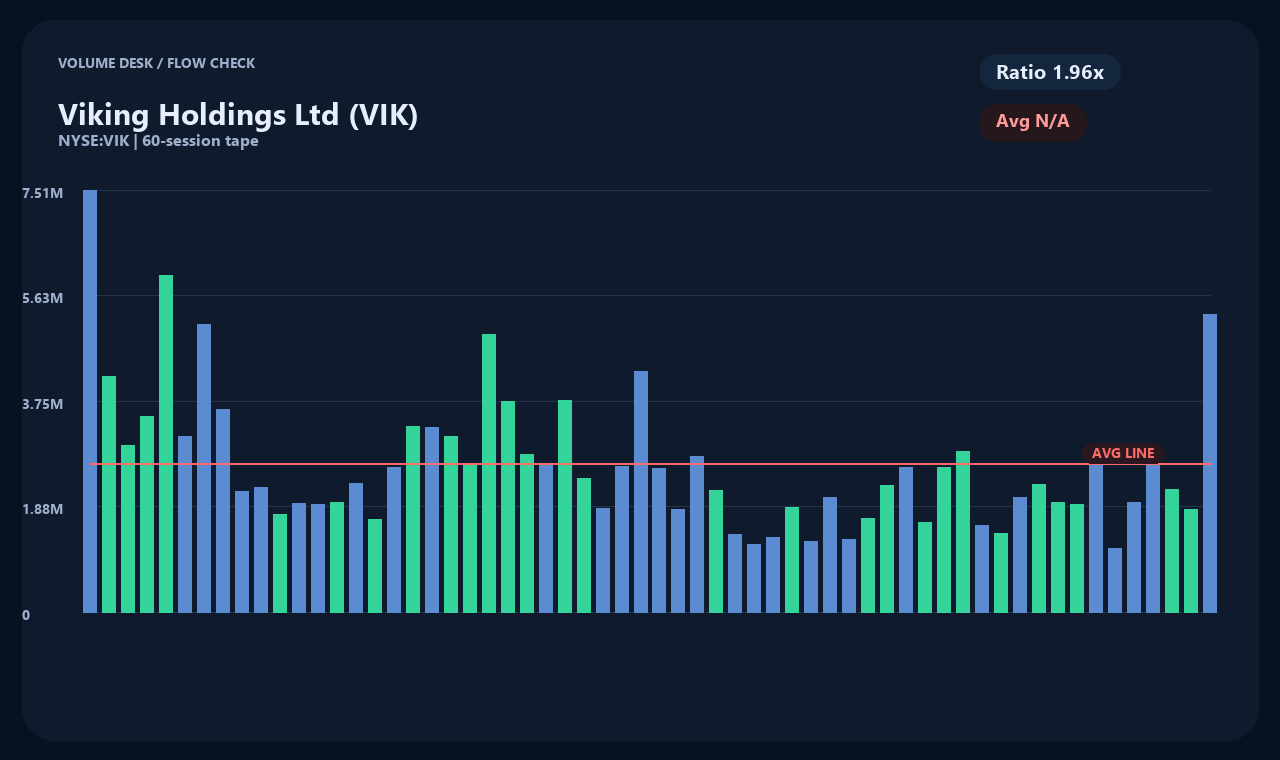Click the VOLUME DESK / FLOW CHECK header

point(156,63)
